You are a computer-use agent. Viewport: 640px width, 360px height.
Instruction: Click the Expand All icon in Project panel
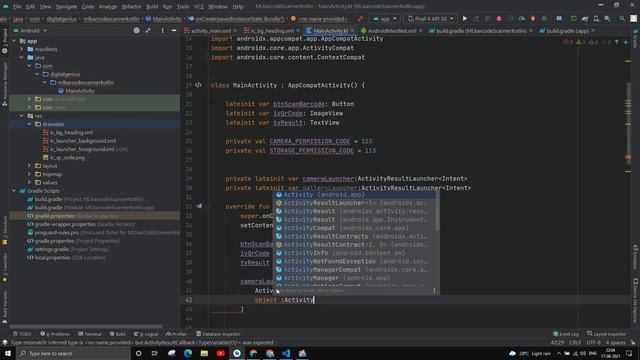(148, 30)
